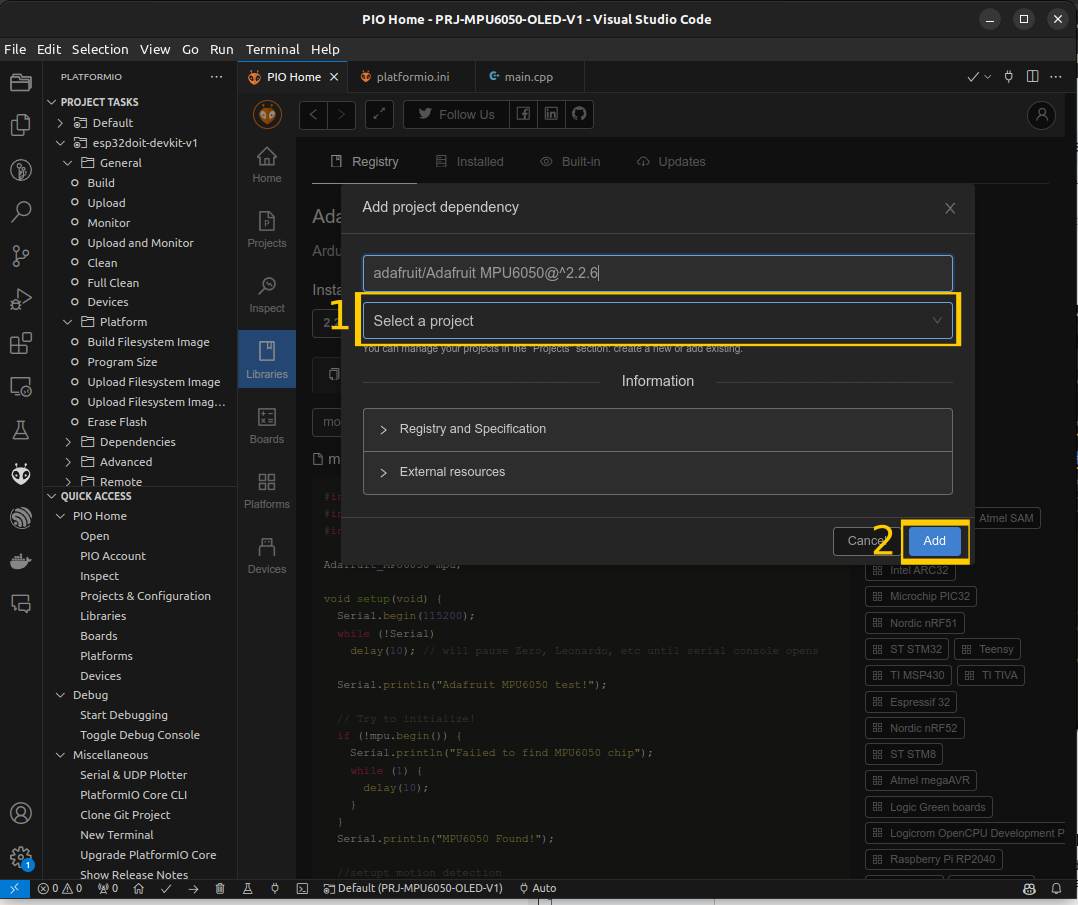This screenshot has width=1078, height=905.
Task: Expand Registry and Specification section
Action: (x=657, y=429)
